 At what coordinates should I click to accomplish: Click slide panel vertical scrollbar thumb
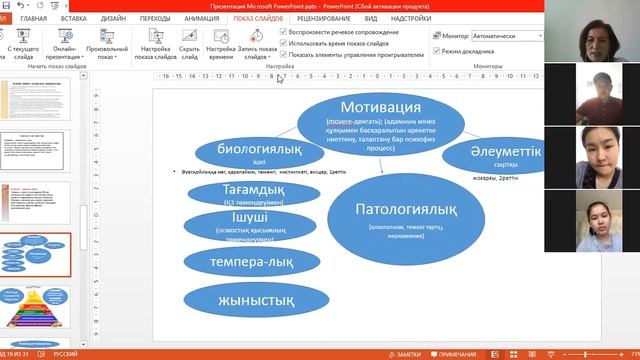pos(84,227)
